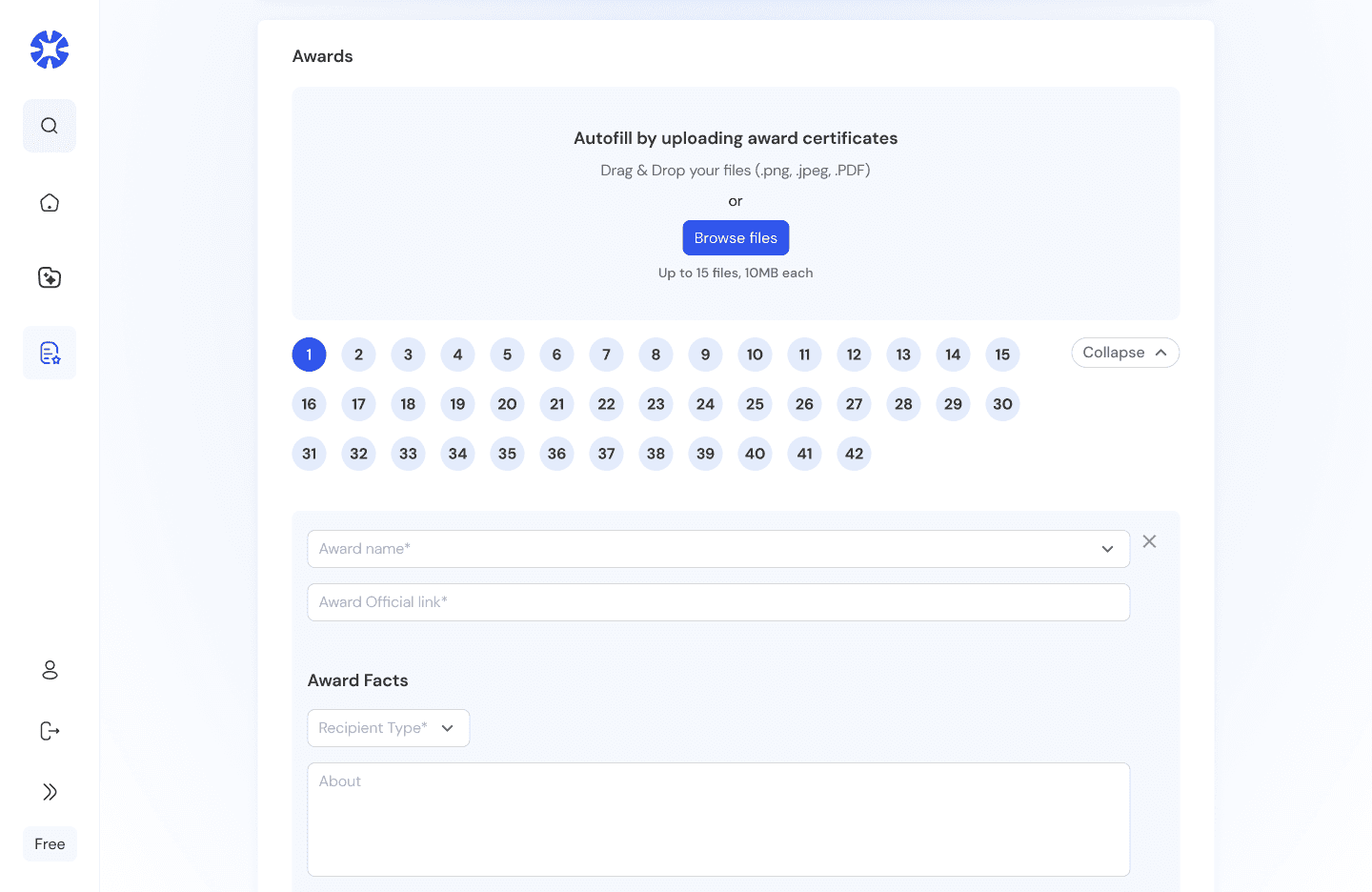Go to award number 27
The height and width of the screenshot is (892, 1372).
point(854,404)
